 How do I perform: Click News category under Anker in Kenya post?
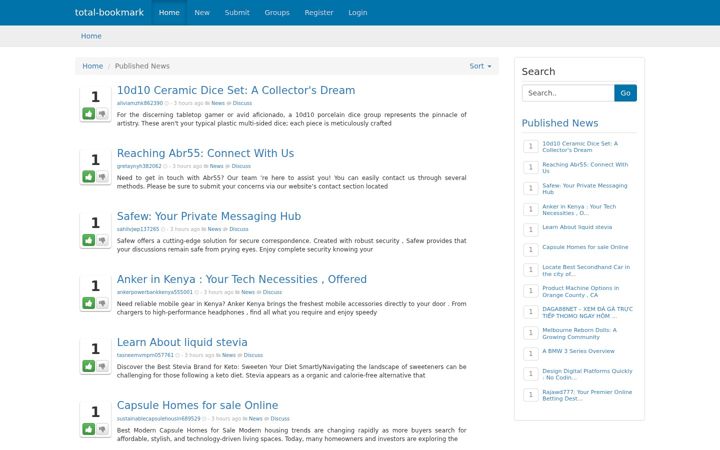(x=248, y=292)
